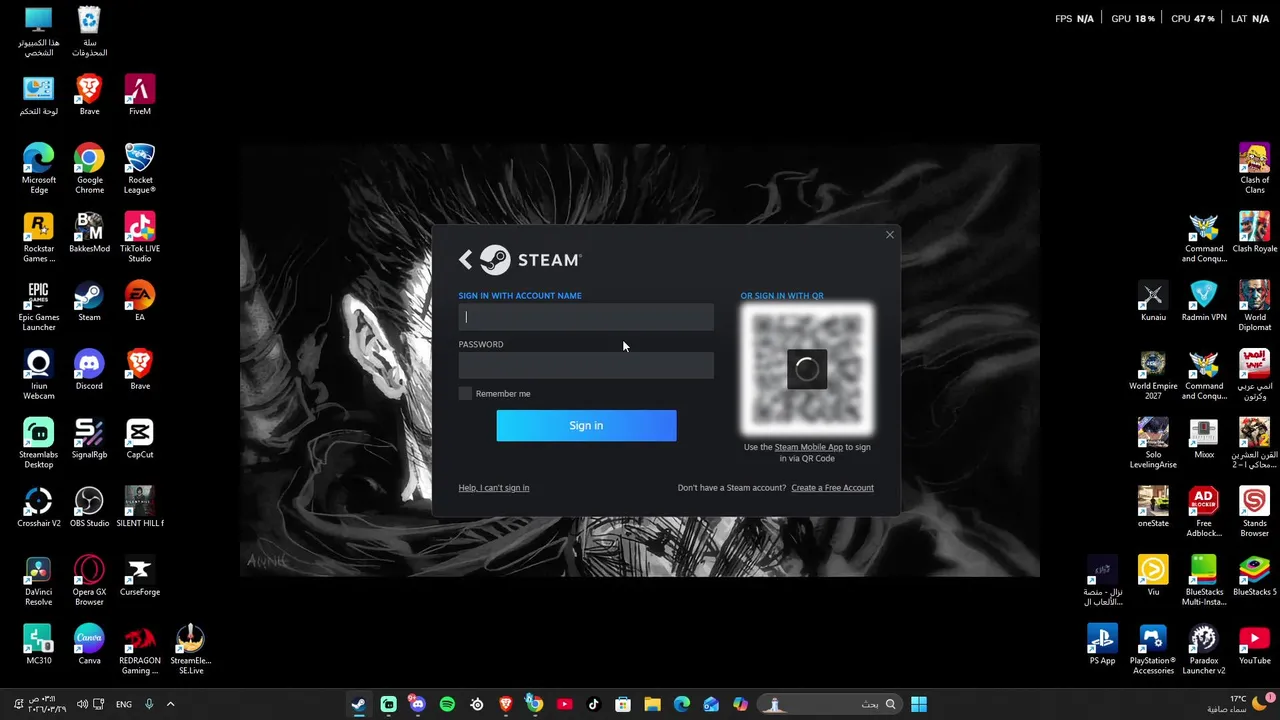The image size is (1280, 720).
Task: Open OBS Studio desktop icon
Action: pyautogui.click(x=89, y=506)
